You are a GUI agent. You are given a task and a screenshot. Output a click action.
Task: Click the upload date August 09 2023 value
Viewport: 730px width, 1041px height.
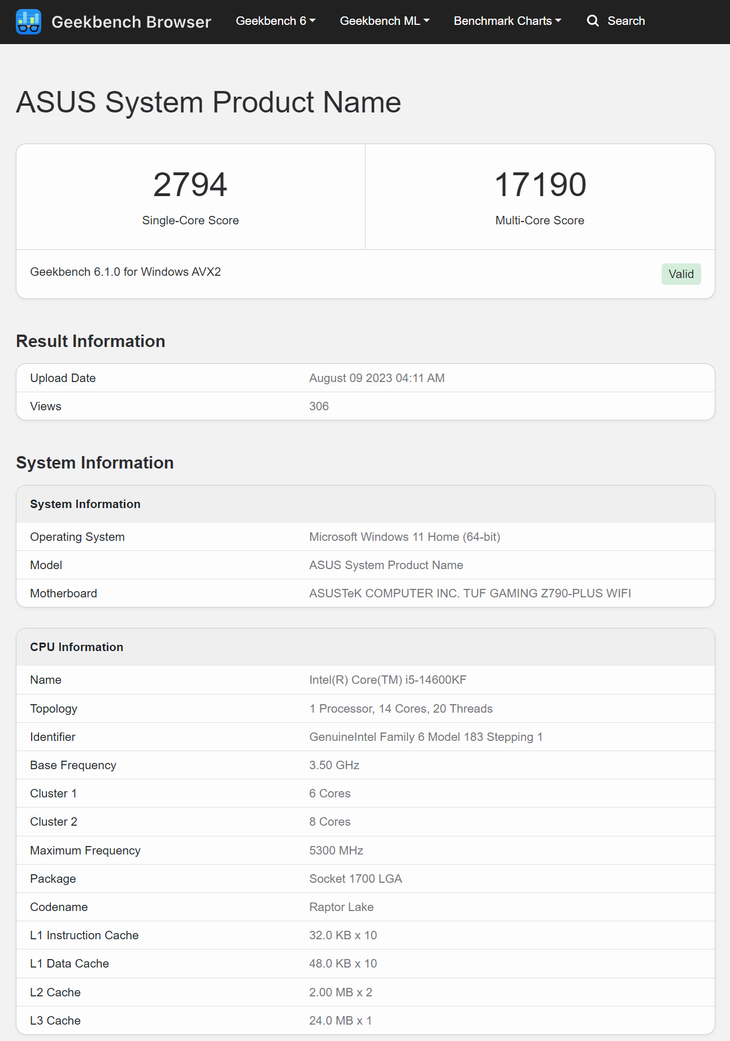377,378
